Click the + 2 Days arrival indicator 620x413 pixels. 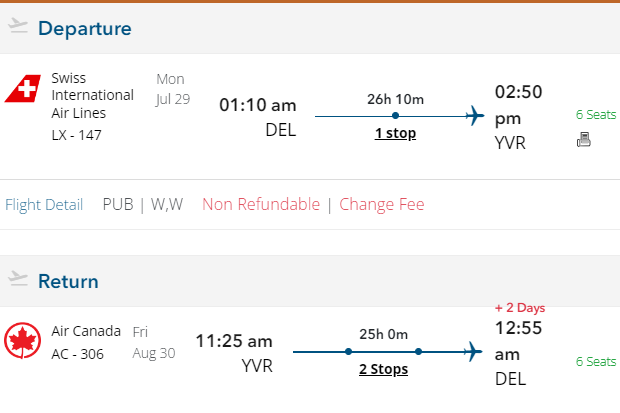[x=520, y=307]
